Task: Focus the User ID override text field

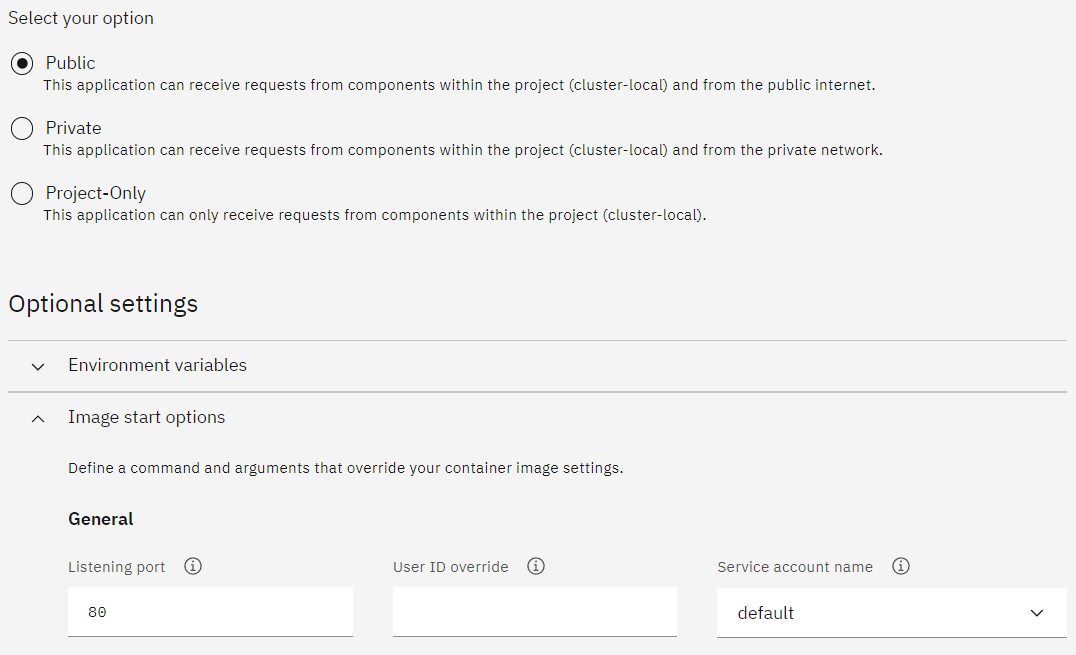Action: pyautogui.click(x=534, y=611)
